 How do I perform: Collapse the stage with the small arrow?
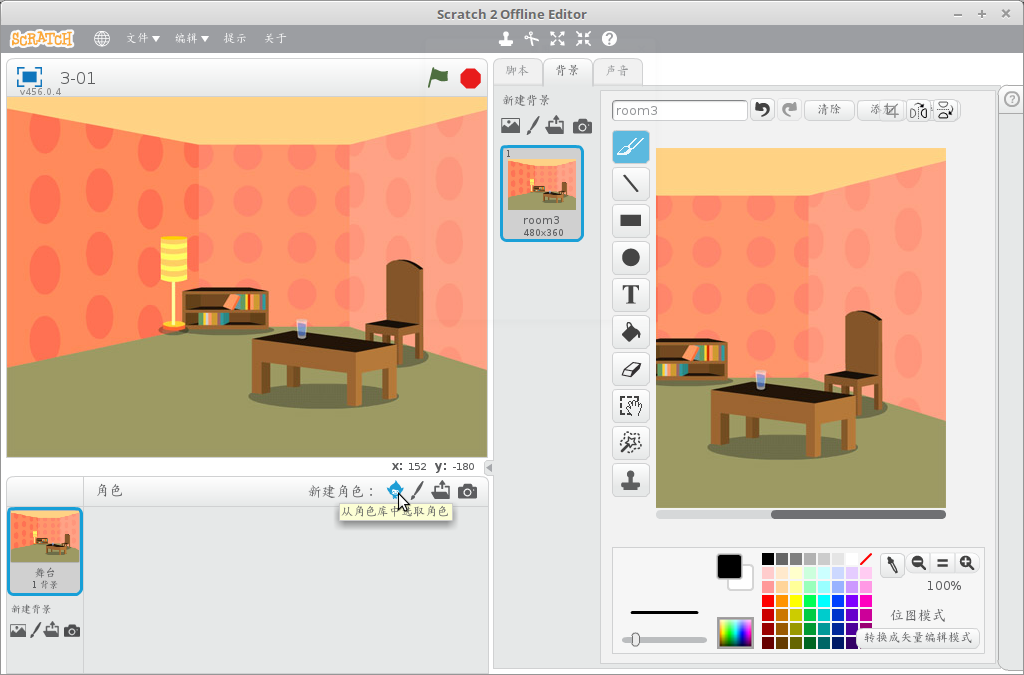coord(488,467)
